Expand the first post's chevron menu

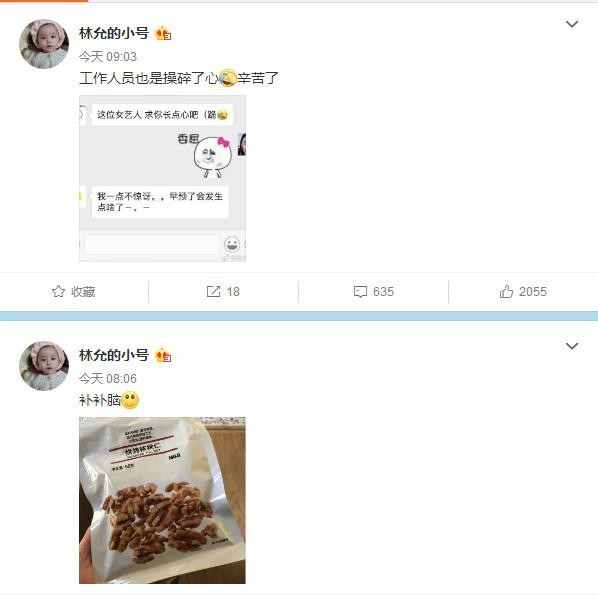click(x=572, y=24)
